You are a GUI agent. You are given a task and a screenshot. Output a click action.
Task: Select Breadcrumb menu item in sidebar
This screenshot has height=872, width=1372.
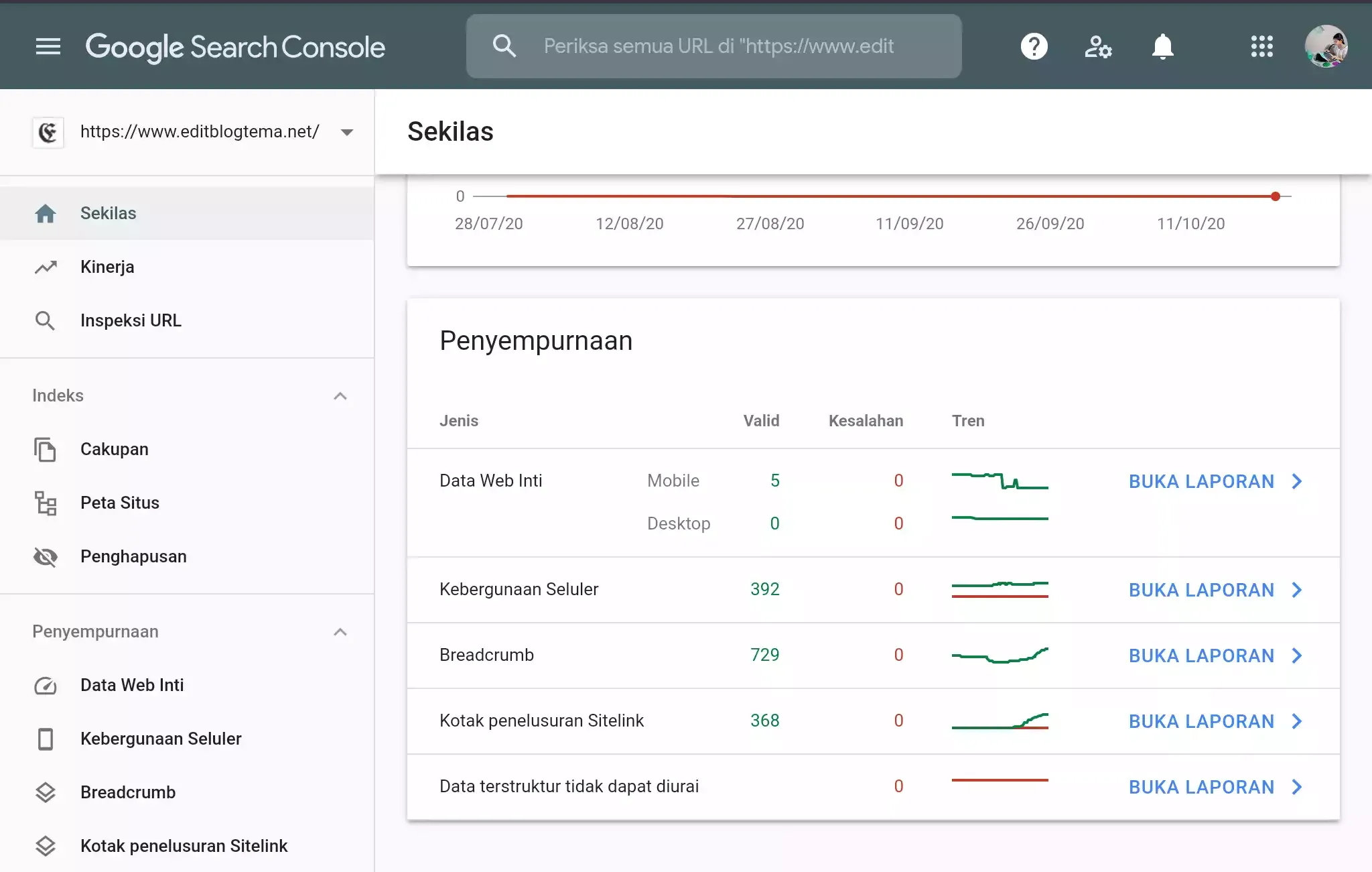(x=128, y=791)
